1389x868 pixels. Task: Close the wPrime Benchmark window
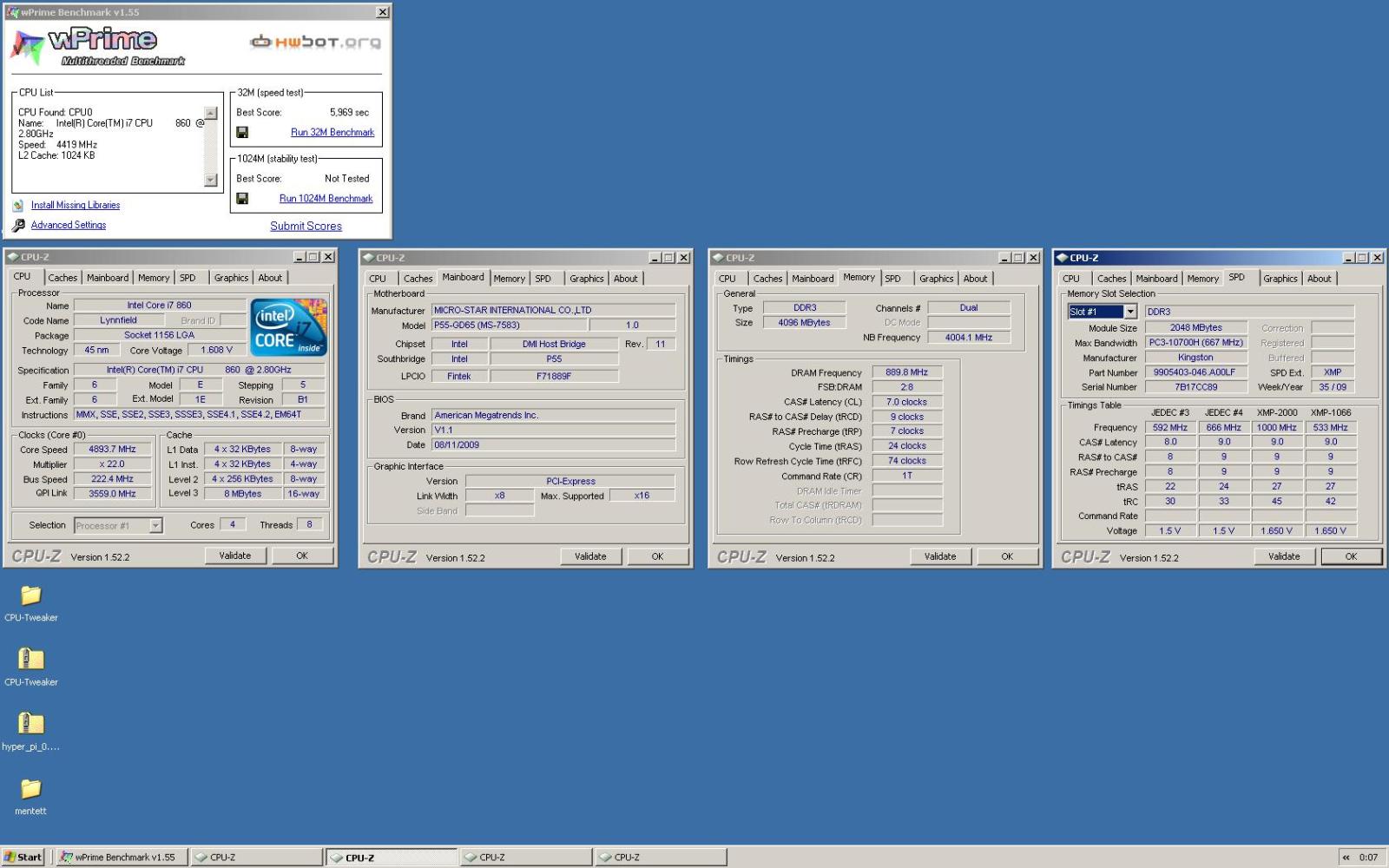(x=382, y=12)
